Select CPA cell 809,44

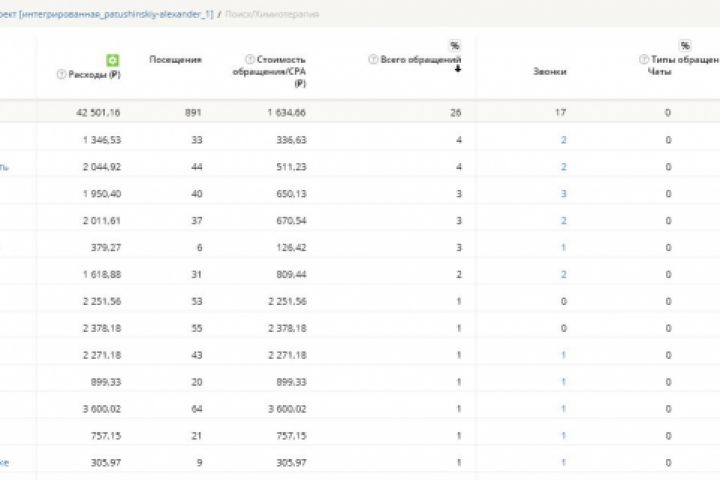click(x=291, y=275)
